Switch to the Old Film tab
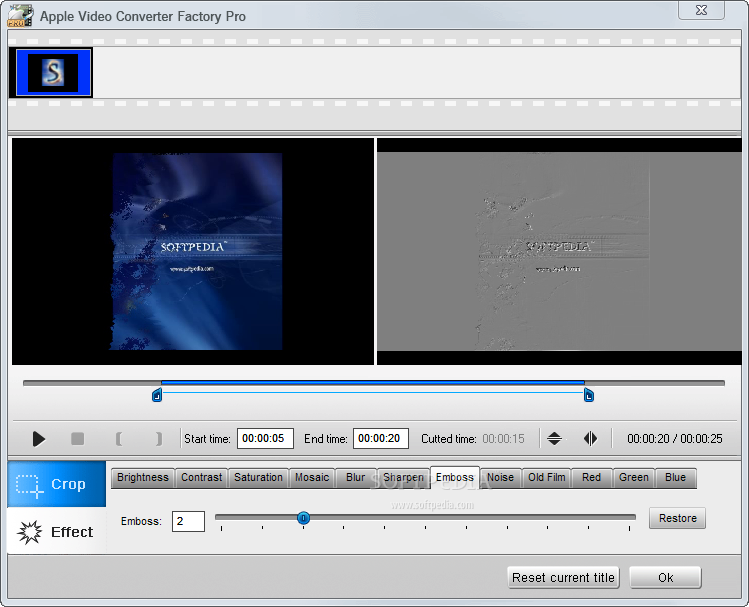The image size is (749, 607). tap(546, 478)
